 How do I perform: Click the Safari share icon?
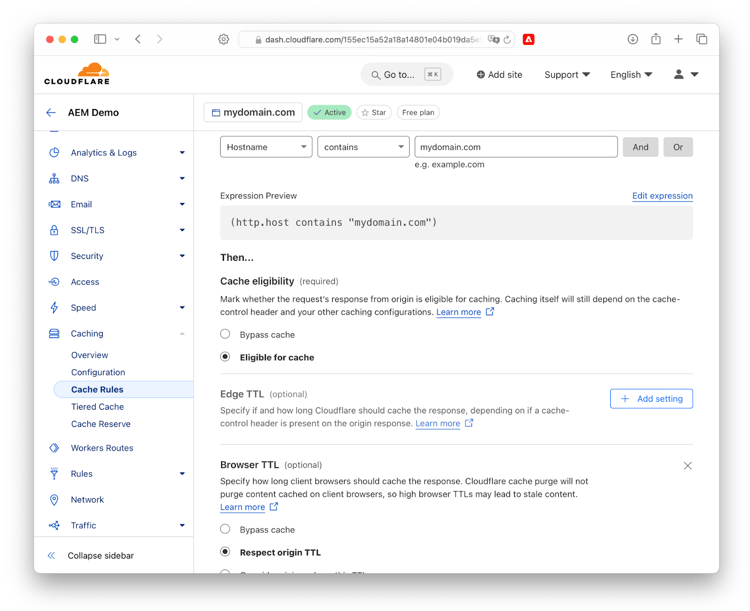point(656,39)
